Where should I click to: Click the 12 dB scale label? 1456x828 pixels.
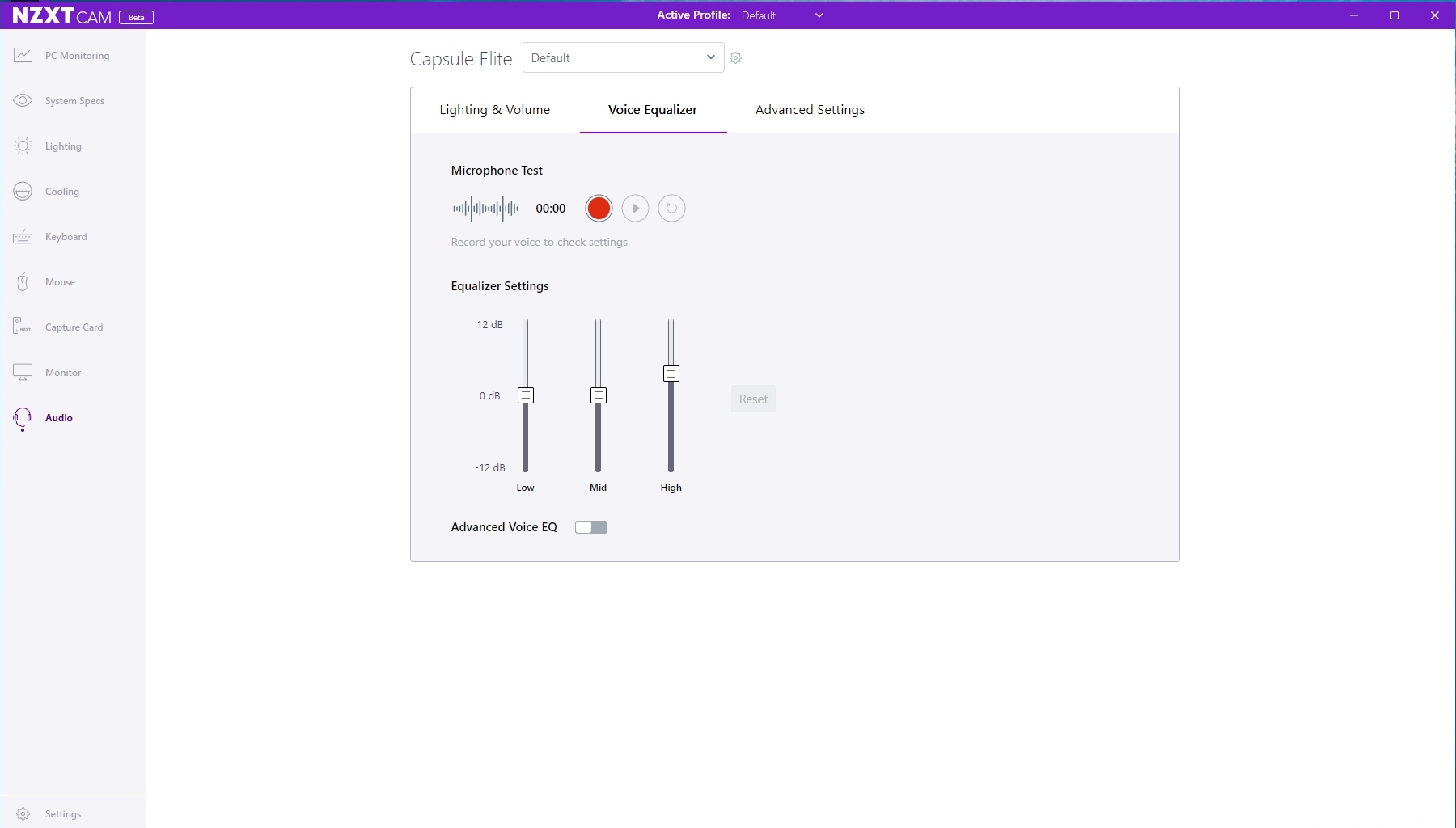[489, 324]
